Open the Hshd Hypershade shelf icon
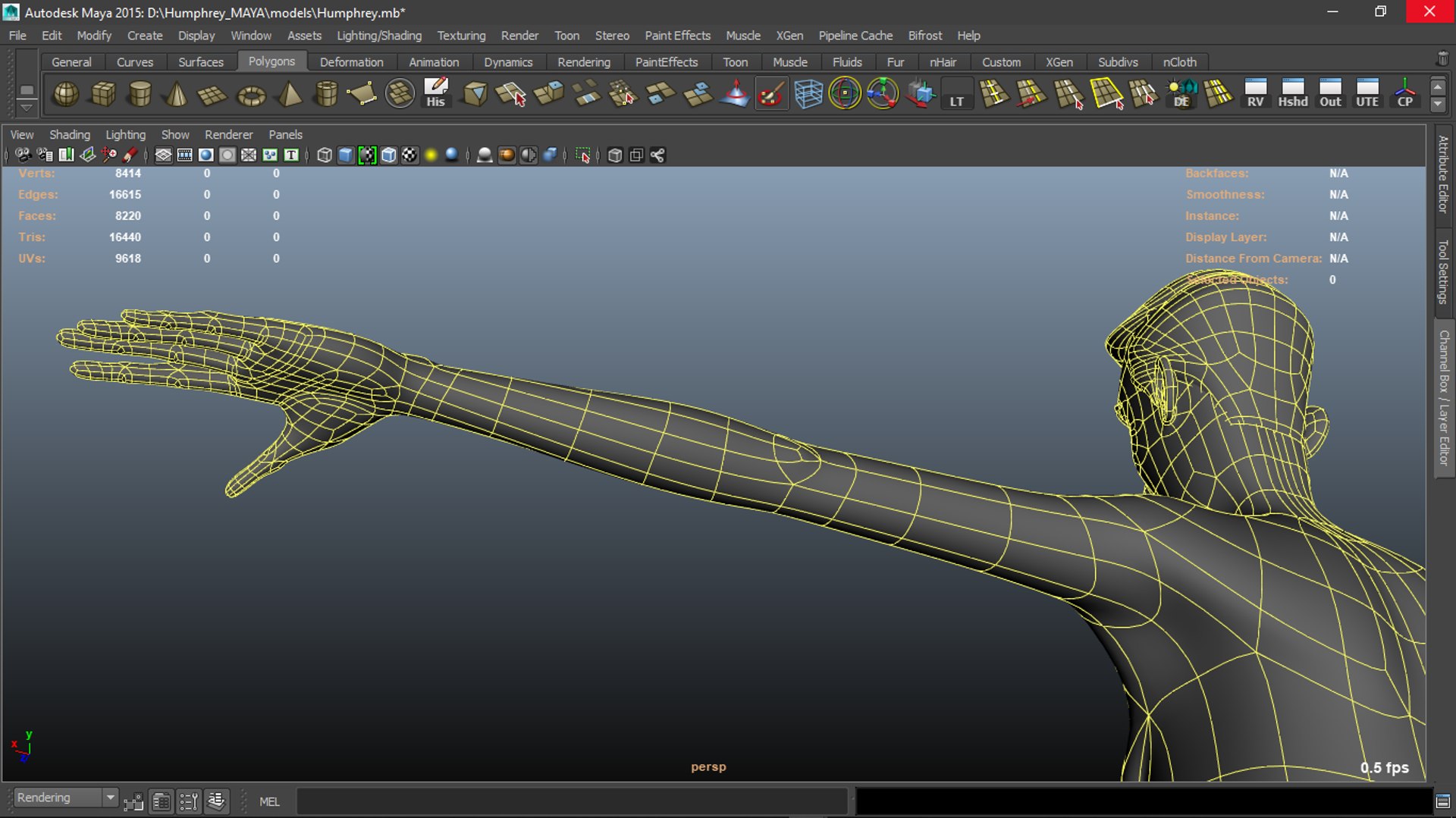 (x=1293, y=93)
